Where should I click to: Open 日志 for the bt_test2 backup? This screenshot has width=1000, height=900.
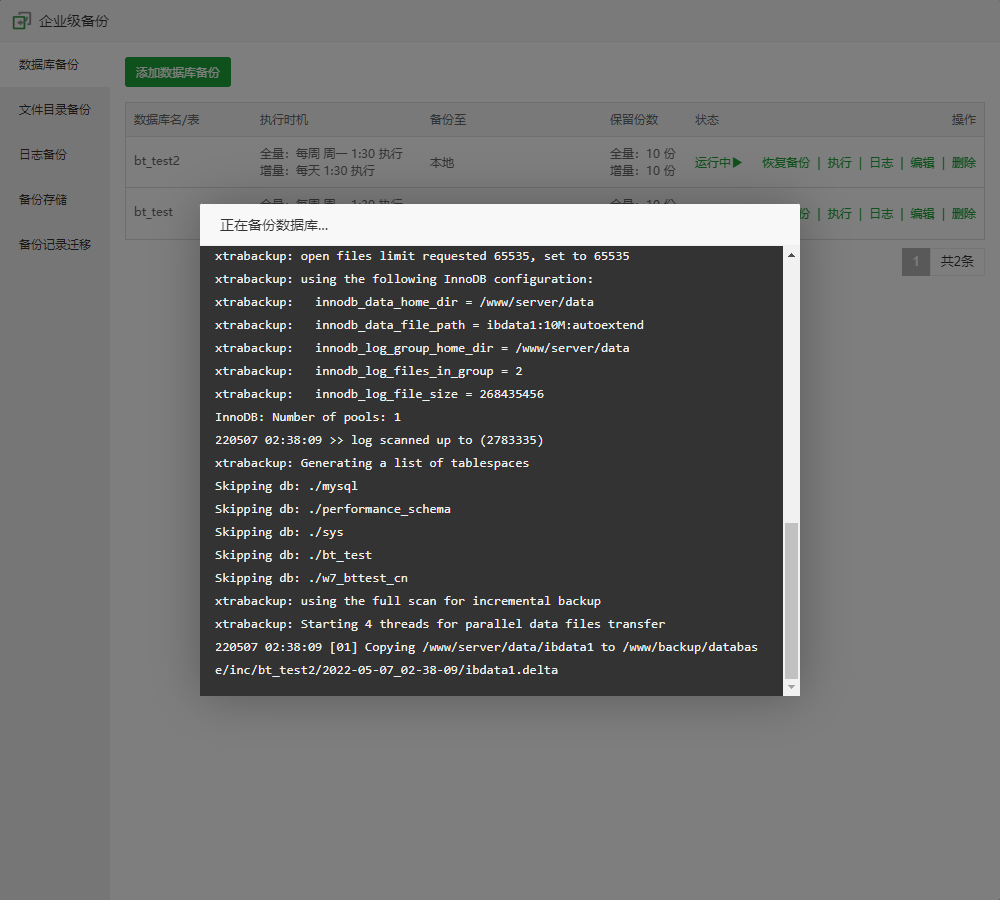pos(881,163)
